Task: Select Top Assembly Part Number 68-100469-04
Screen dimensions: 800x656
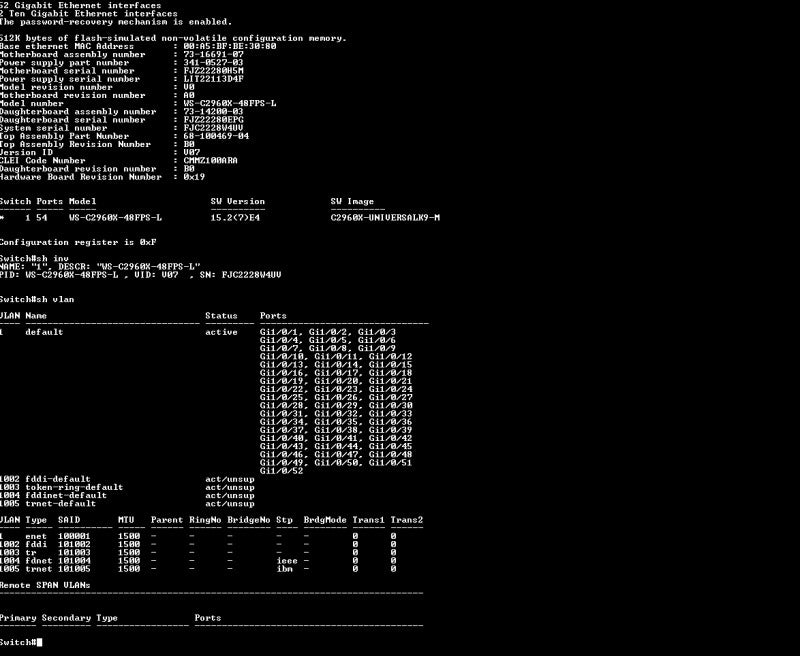Action: coord(216,136)
